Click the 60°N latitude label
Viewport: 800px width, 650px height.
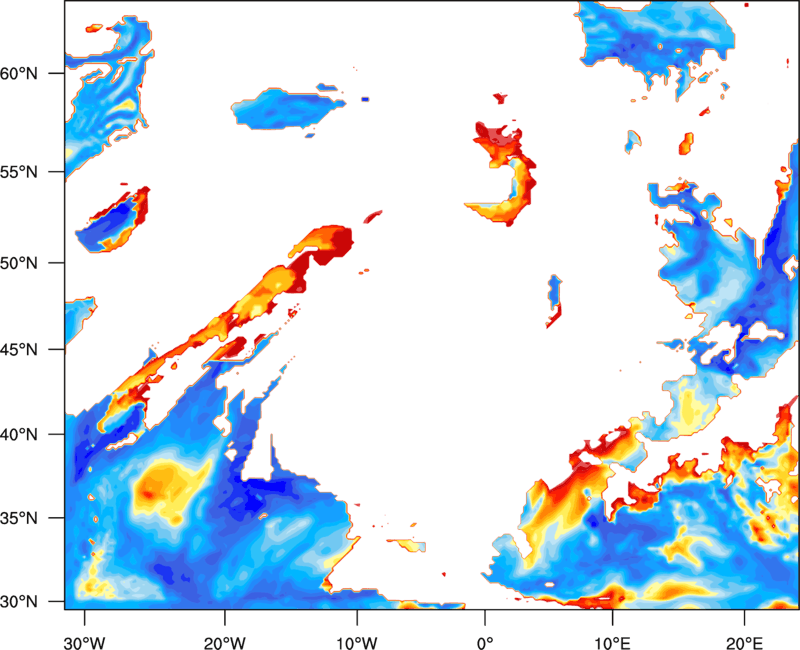pyautogui.click(x=19, y=73)
